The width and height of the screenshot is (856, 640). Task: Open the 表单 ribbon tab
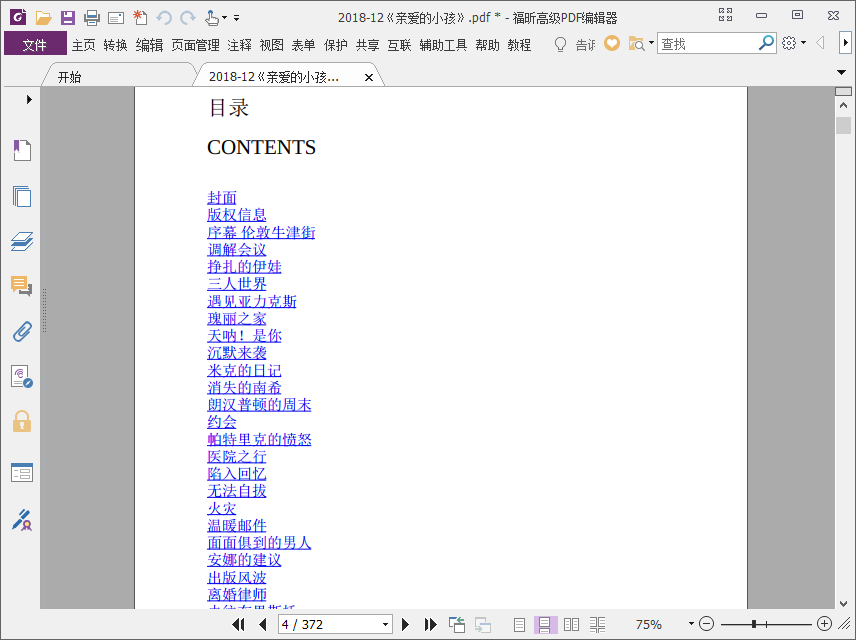point(303,45)
